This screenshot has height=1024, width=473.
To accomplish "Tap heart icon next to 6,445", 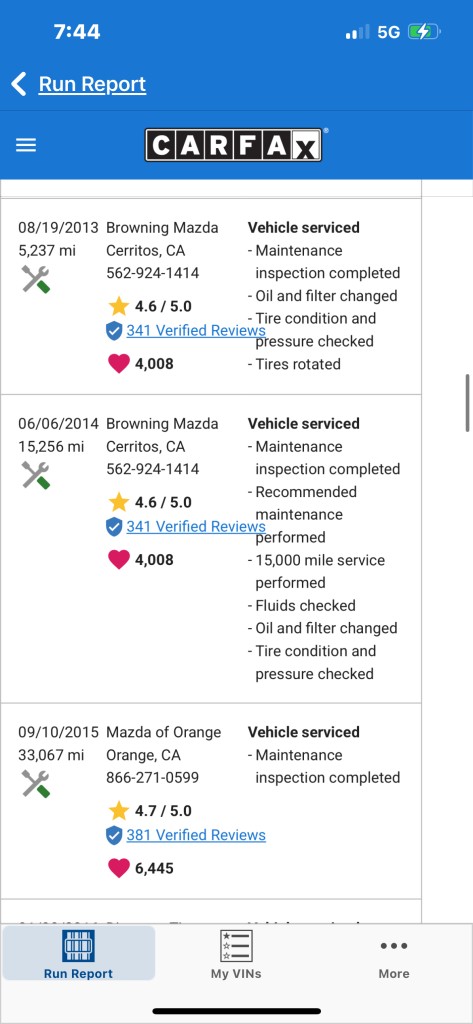I will pos(118,869).
